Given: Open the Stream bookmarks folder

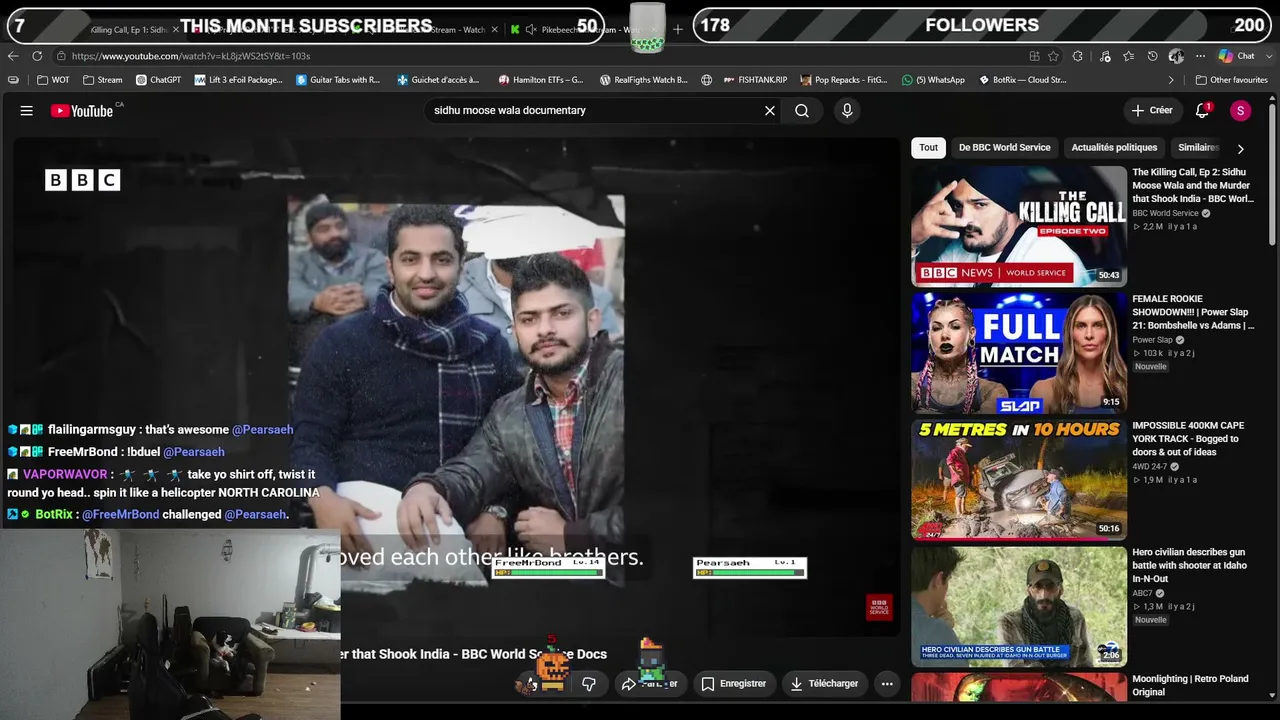Looking at the screenshot, I should [103, 80].
